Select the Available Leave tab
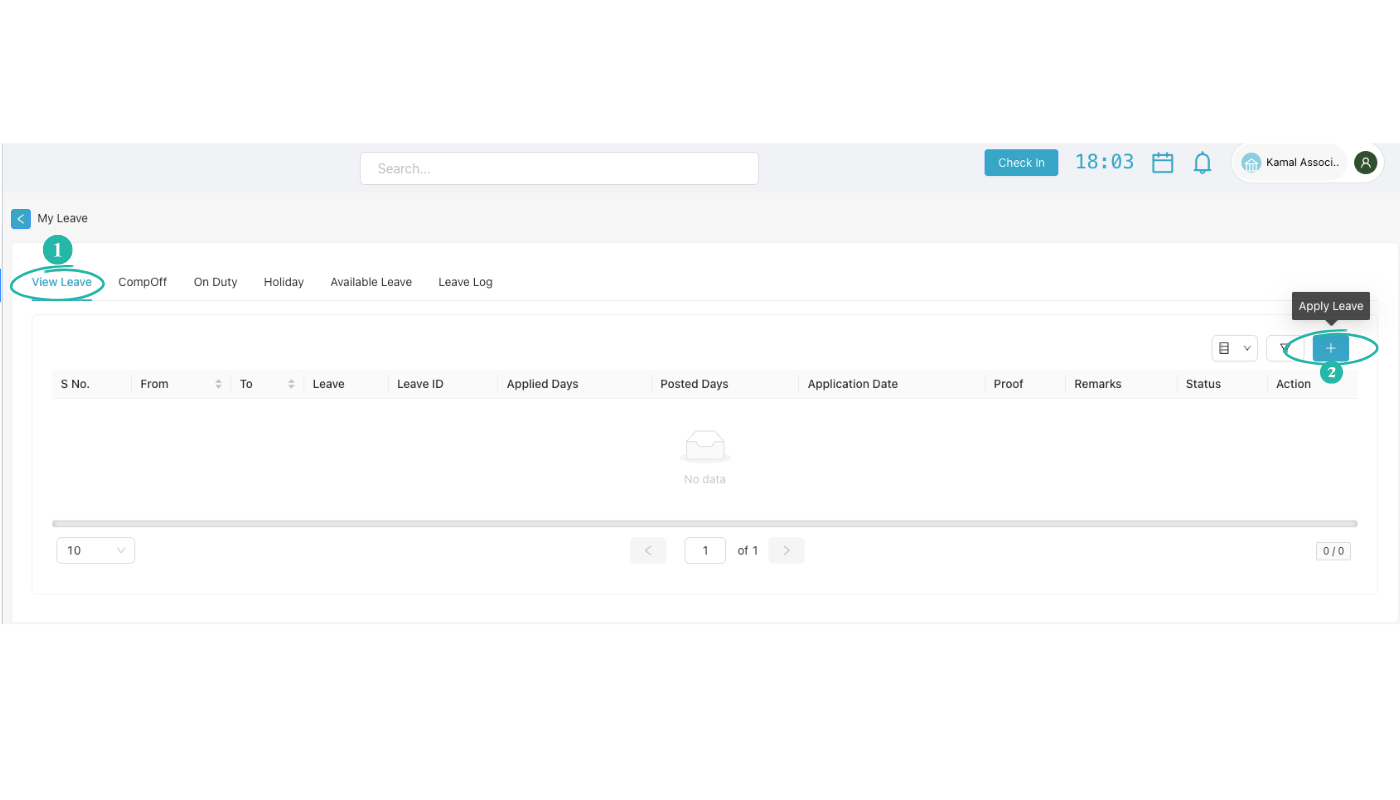This screenshot has height=800, width=1400. point(371,282)
